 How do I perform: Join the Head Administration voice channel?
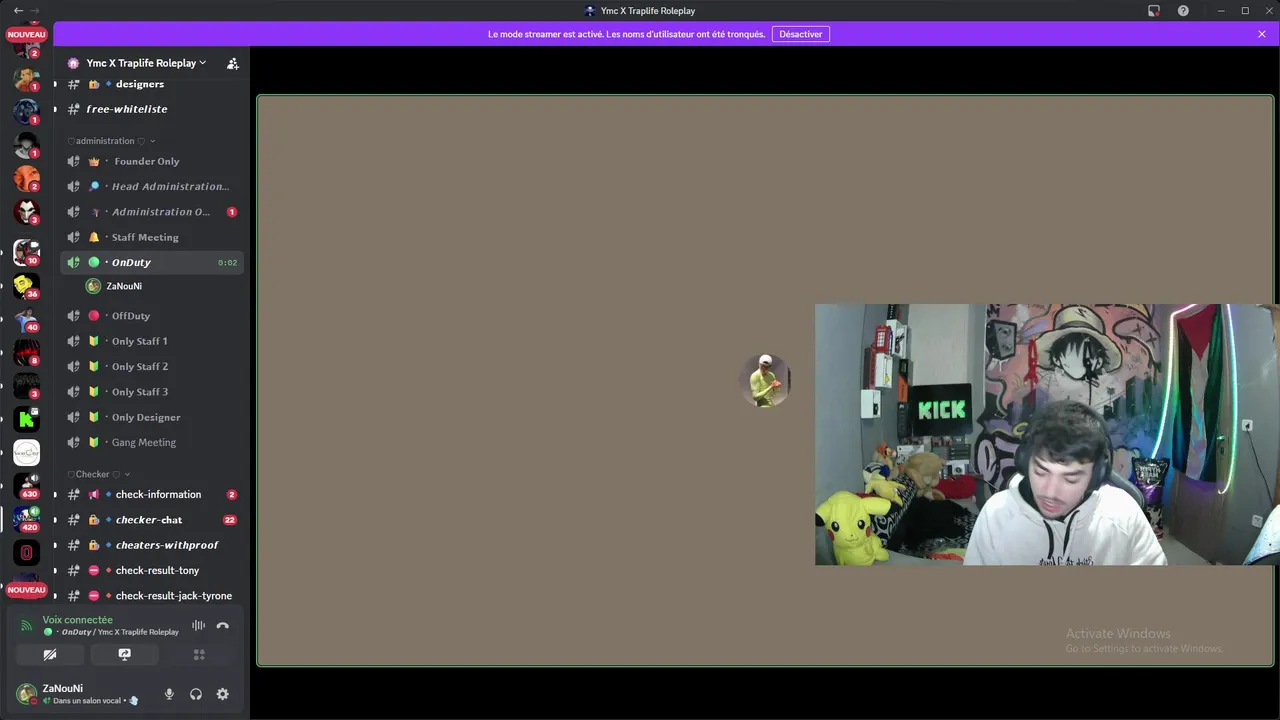pyautogui.click(x=151, y=186)
